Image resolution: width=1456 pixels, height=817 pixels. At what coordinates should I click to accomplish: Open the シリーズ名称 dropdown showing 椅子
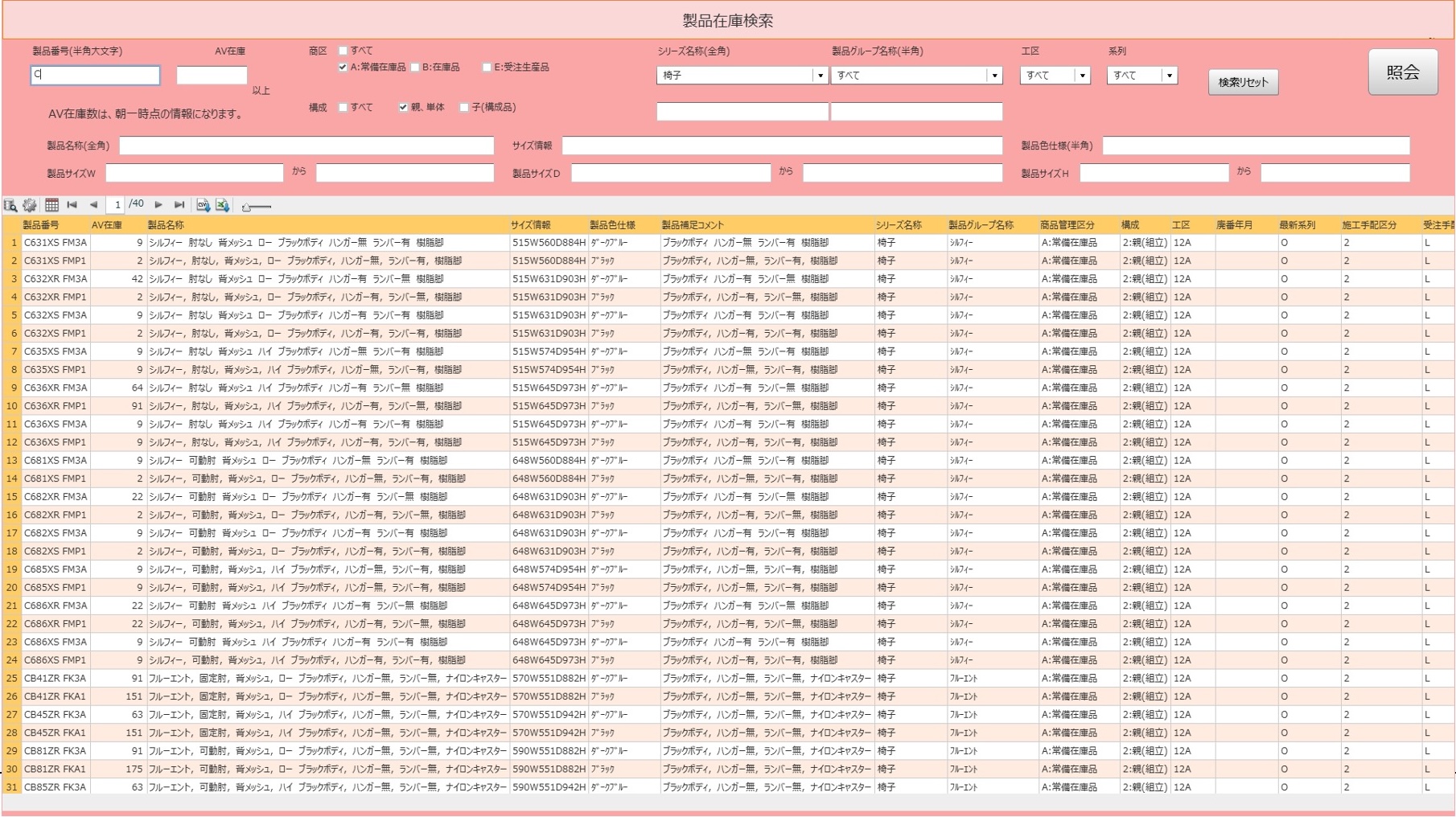coord(742,76)
